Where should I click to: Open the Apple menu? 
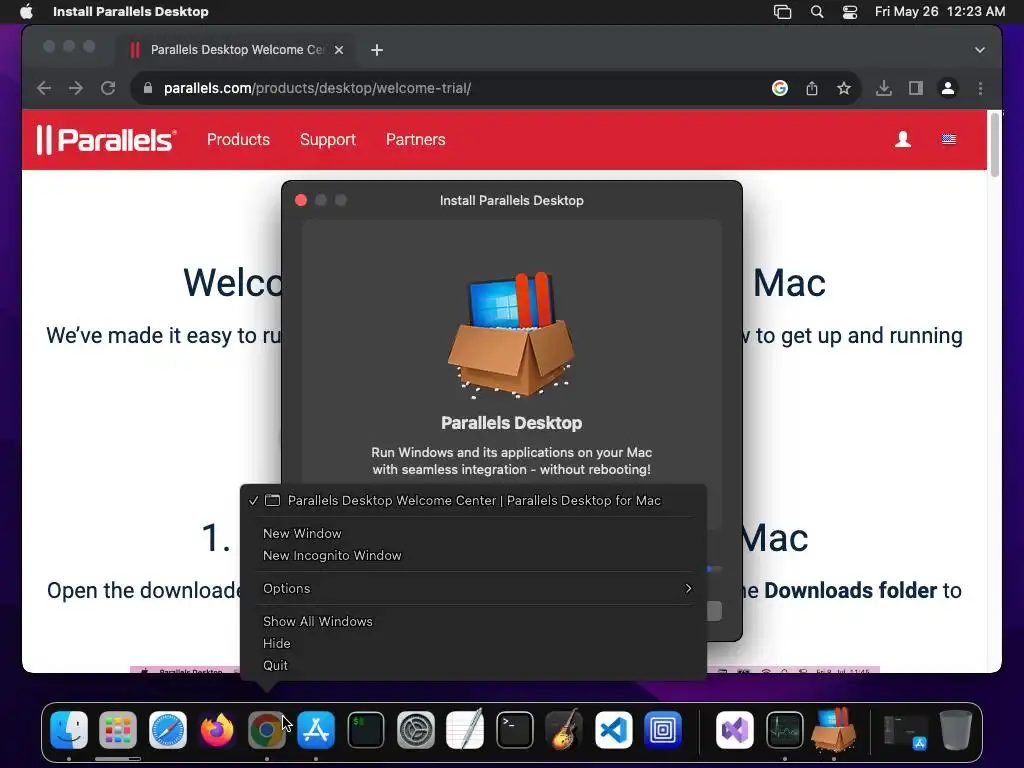26,12
